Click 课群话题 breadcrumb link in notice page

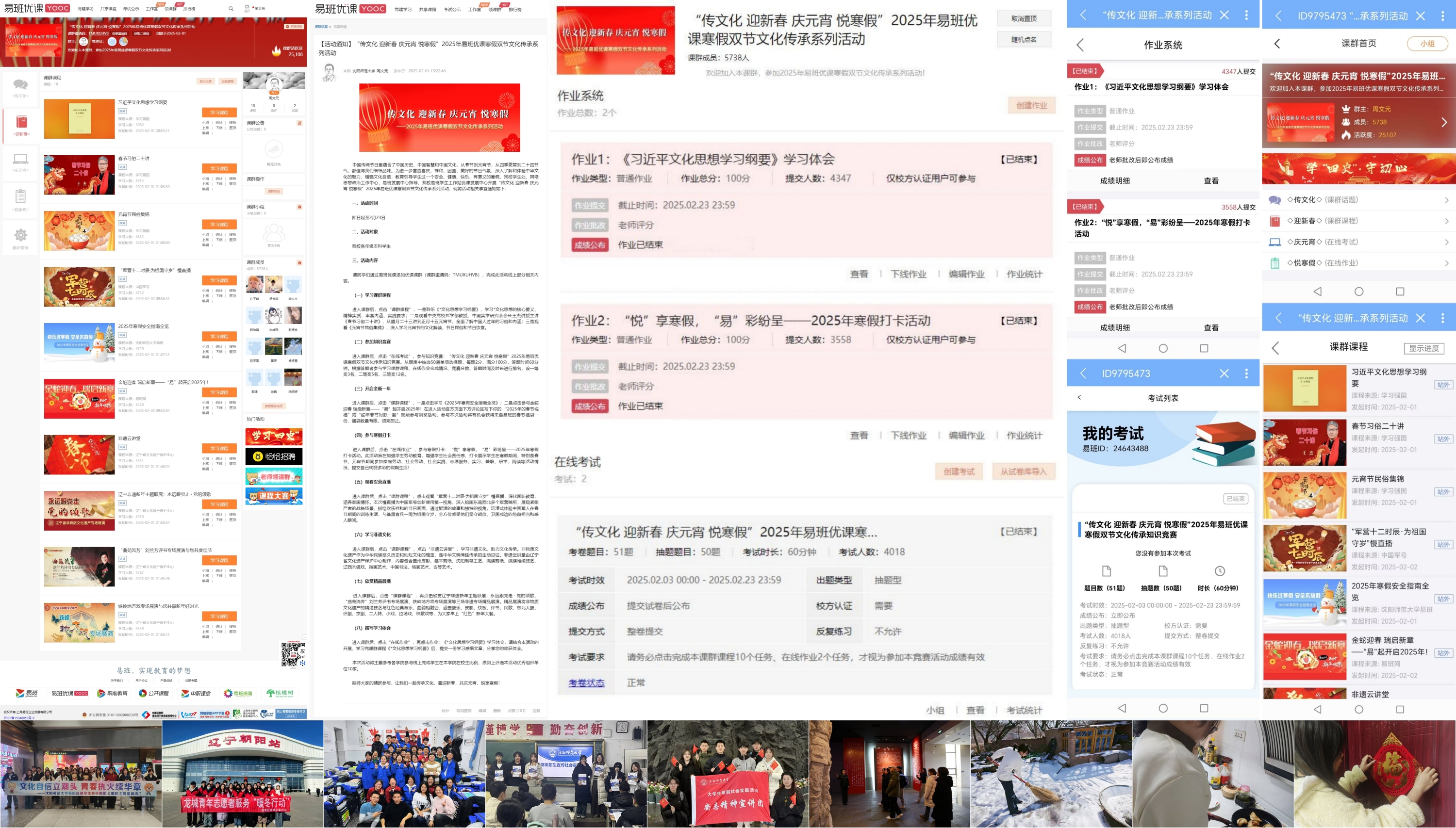tap(321, 27)
